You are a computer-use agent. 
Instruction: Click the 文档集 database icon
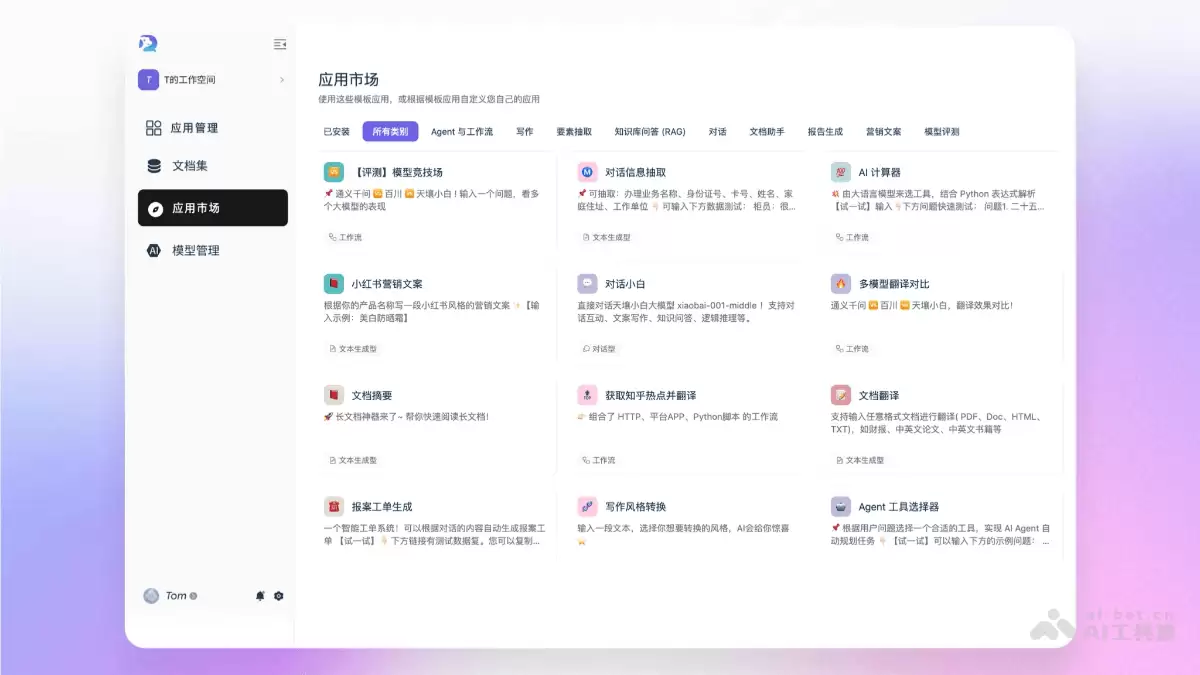154,166
